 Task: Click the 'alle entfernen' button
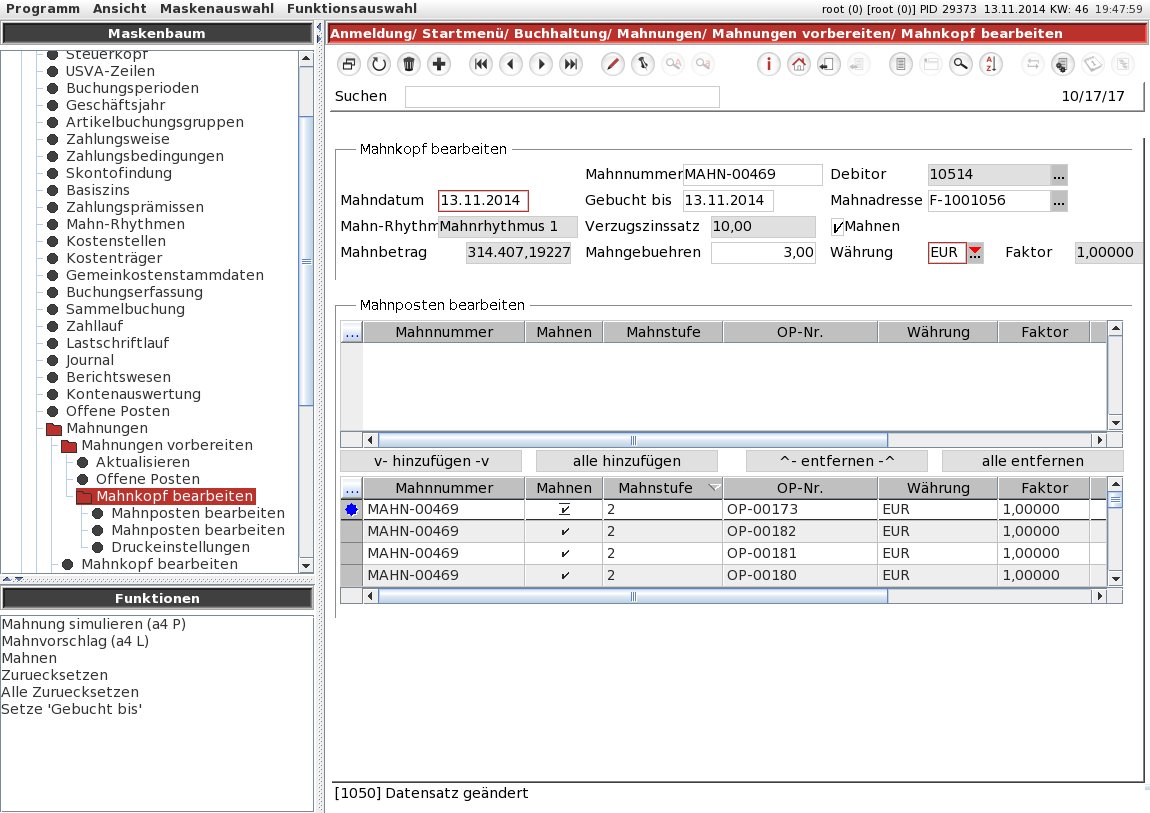(x=1033, y=461)
